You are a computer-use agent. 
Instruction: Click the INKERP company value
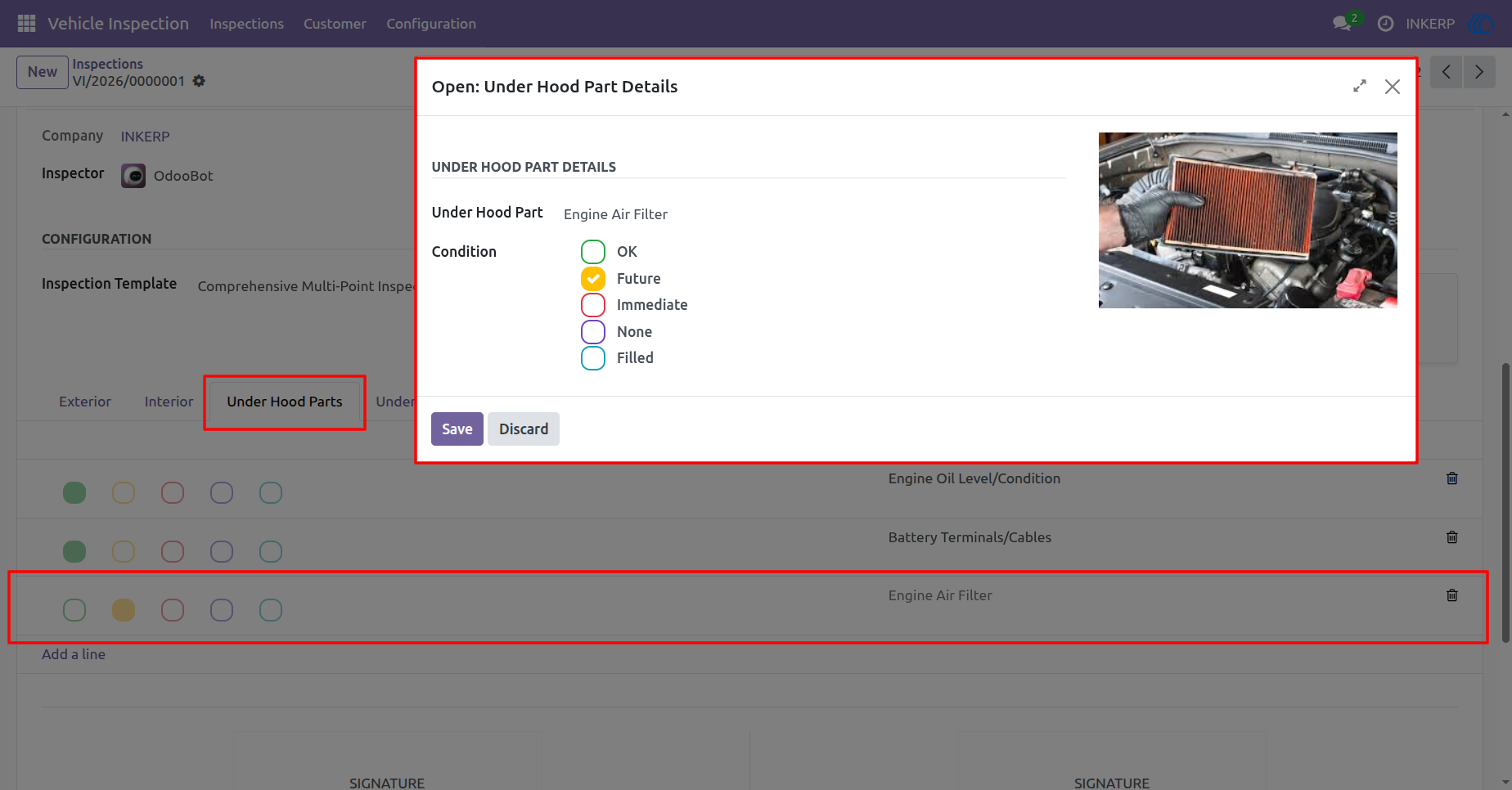click(145, 137)
